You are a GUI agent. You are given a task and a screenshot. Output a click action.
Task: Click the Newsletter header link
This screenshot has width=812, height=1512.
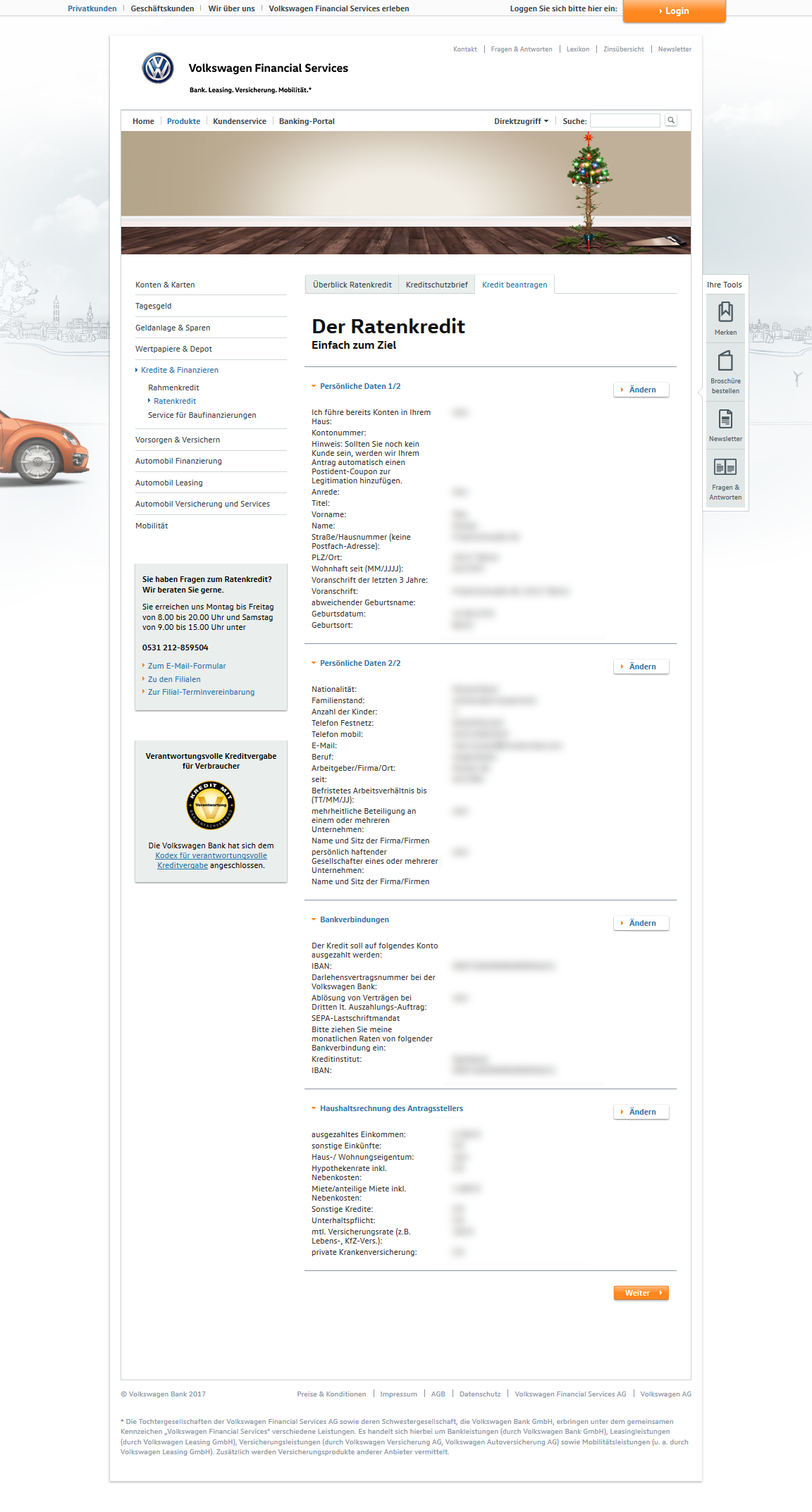point(675,49)
